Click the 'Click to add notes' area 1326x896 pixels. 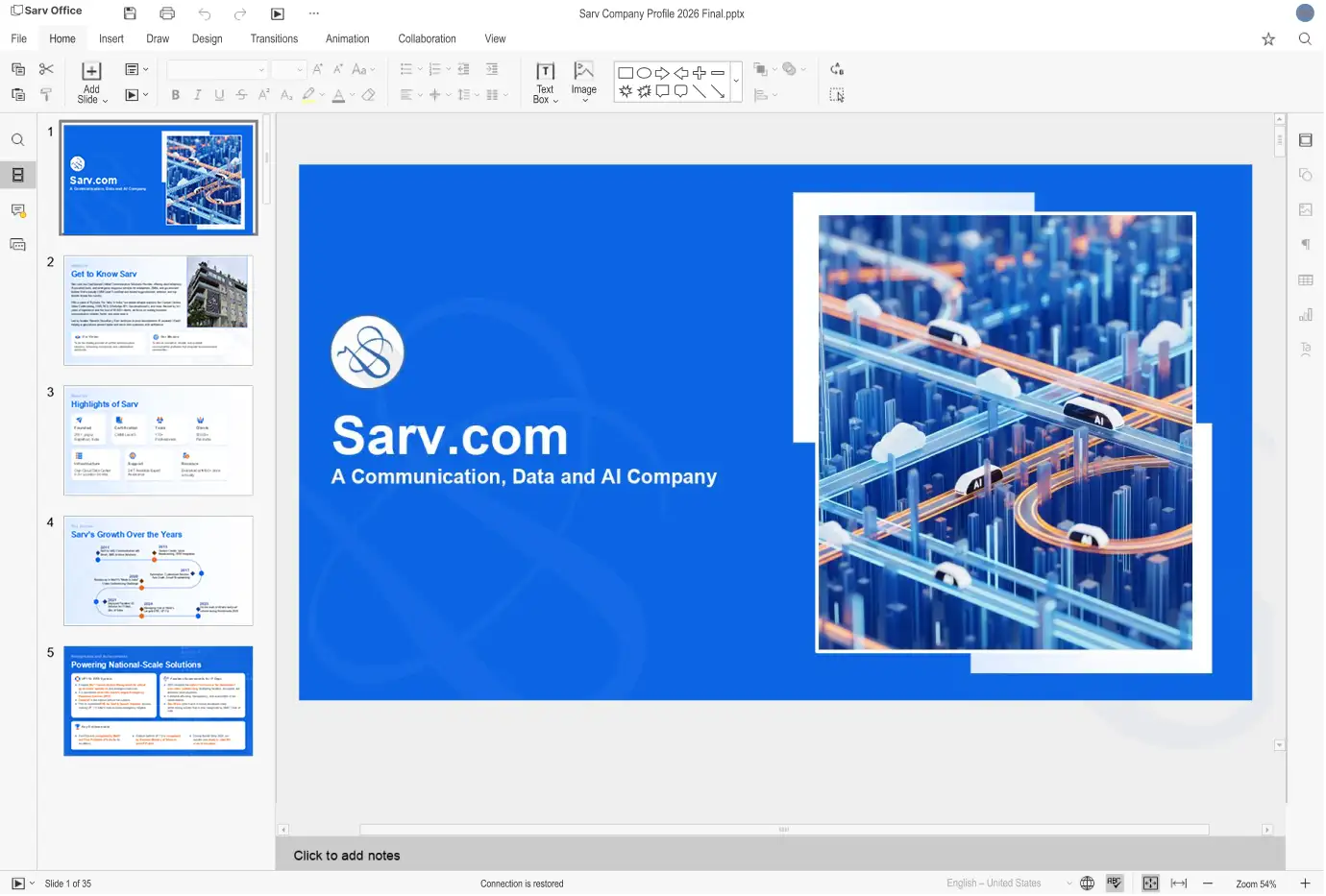[x=347, y=856]
